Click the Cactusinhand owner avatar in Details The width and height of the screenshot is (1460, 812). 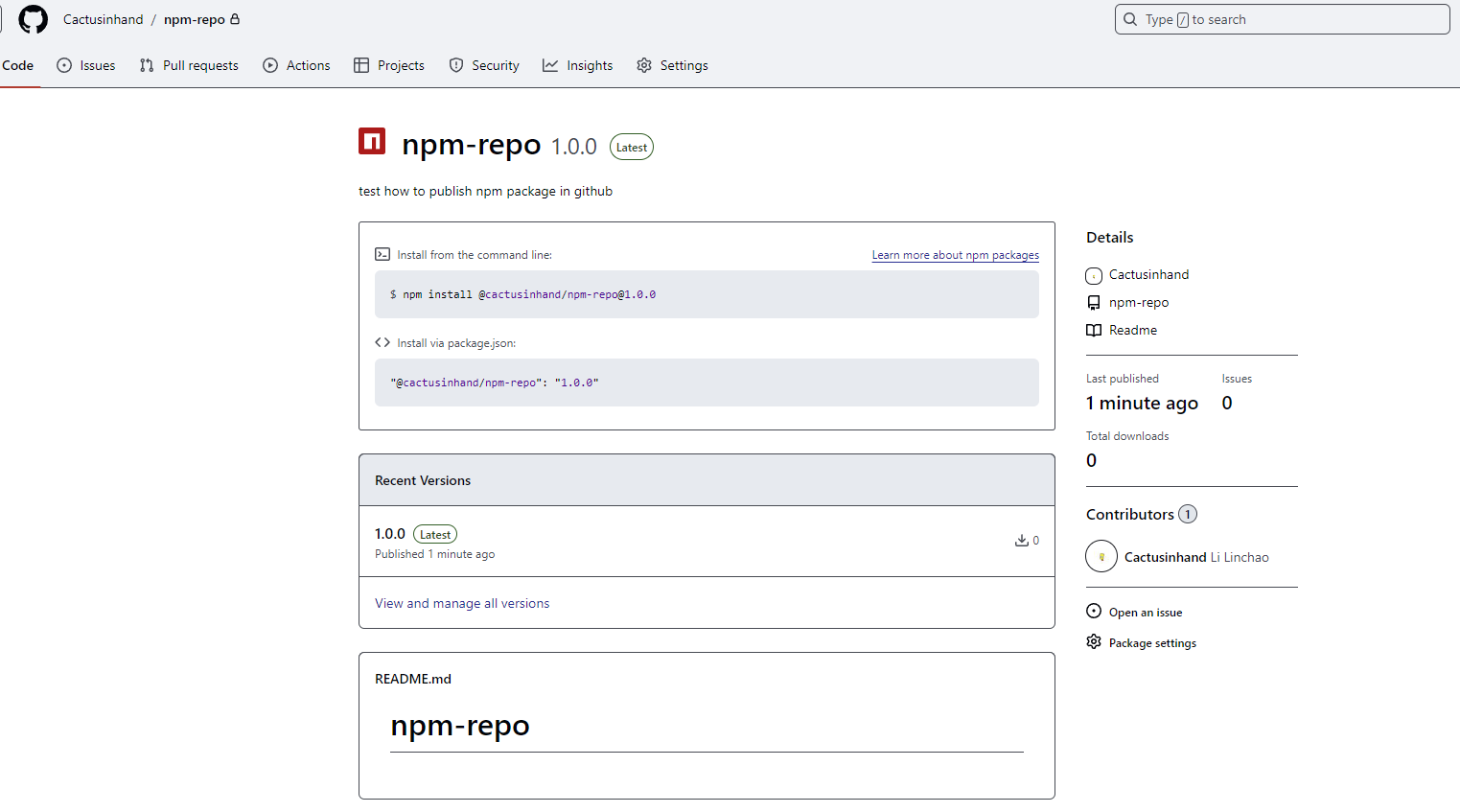pos(1094,276)
